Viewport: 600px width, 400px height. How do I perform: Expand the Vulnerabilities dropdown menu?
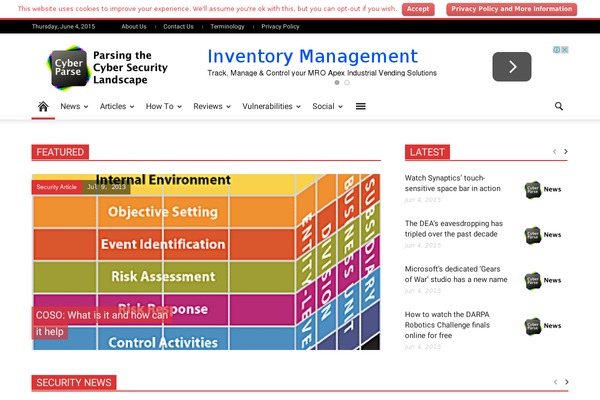(271, 106)
